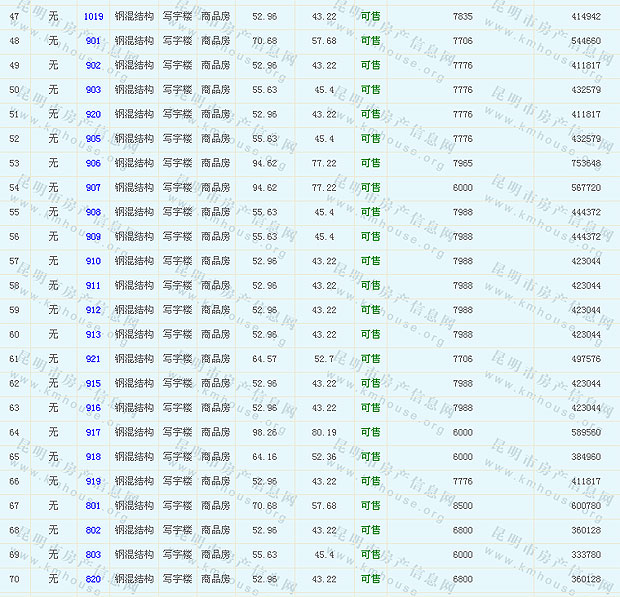Viewport: 620px width, 597px height.
Task: Select room number 903
Action: (x=93, y=90)
